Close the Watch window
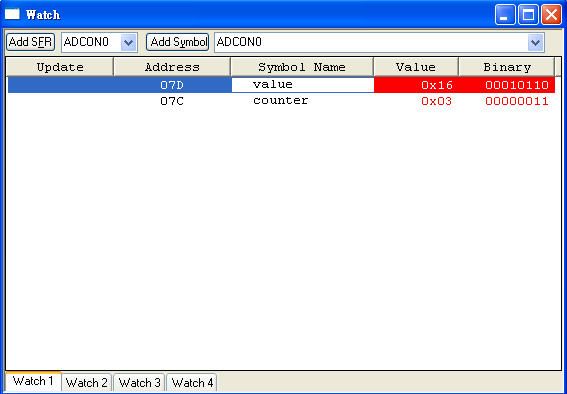This screenshot has width=567, height=394. click(x=551, y=15)
